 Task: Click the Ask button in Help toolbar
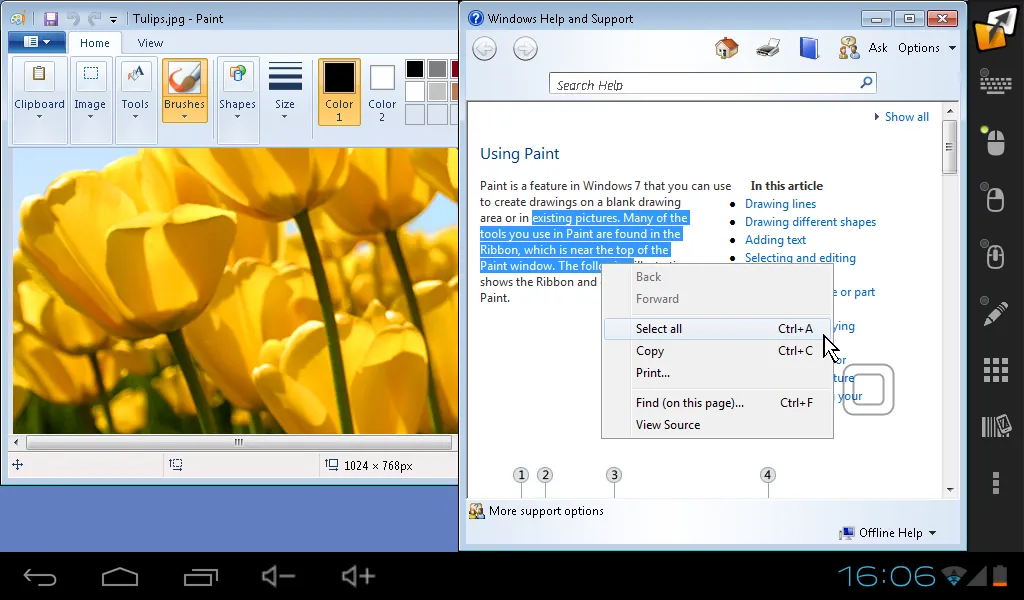click(x=863, y=48)
